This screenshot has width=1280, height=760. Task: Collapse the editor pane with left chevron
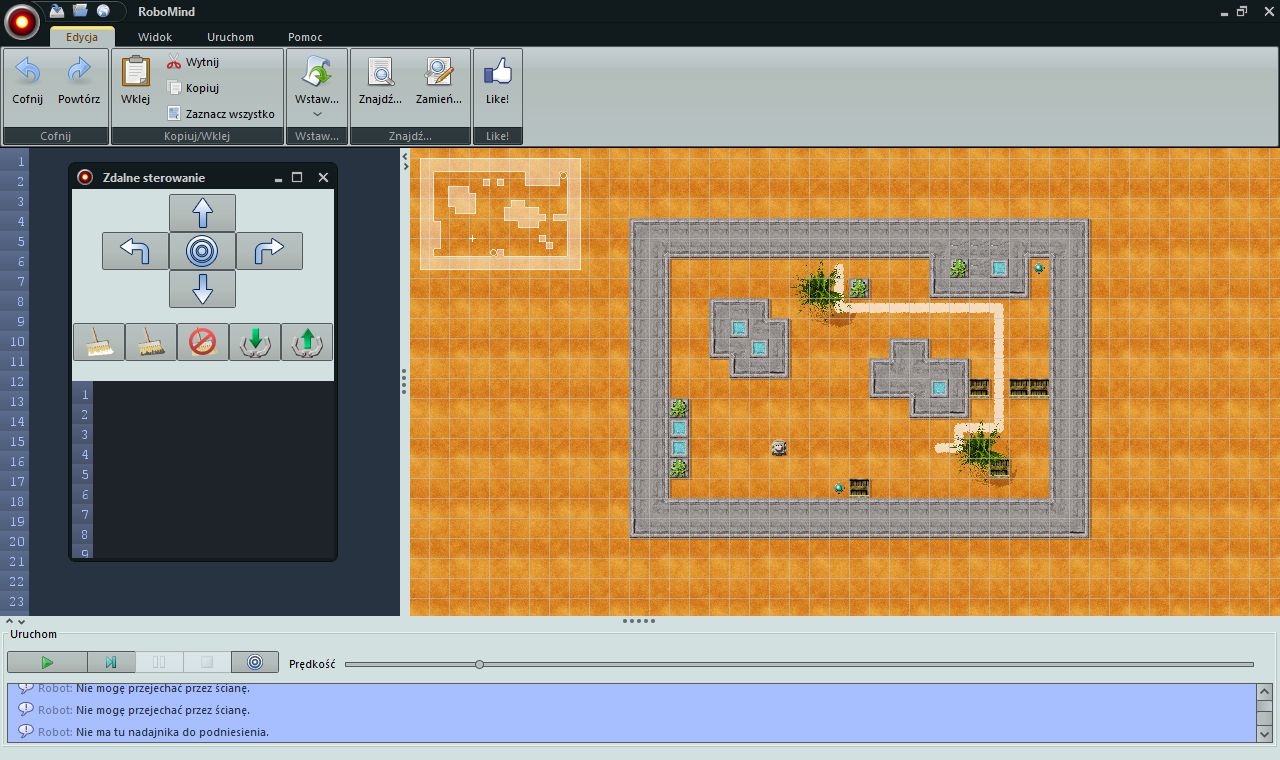pyautogui.click(x=405, y=155)
